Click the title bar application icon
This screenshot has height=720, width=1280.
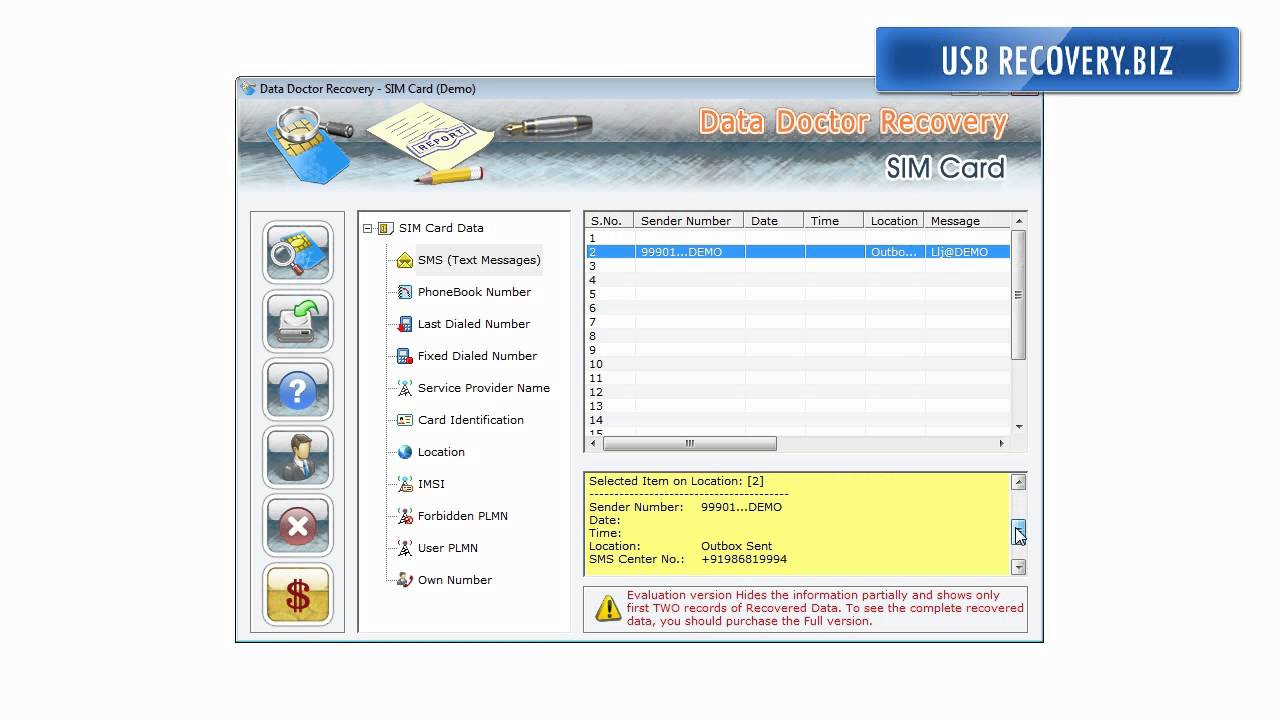(x=248, y=88)
